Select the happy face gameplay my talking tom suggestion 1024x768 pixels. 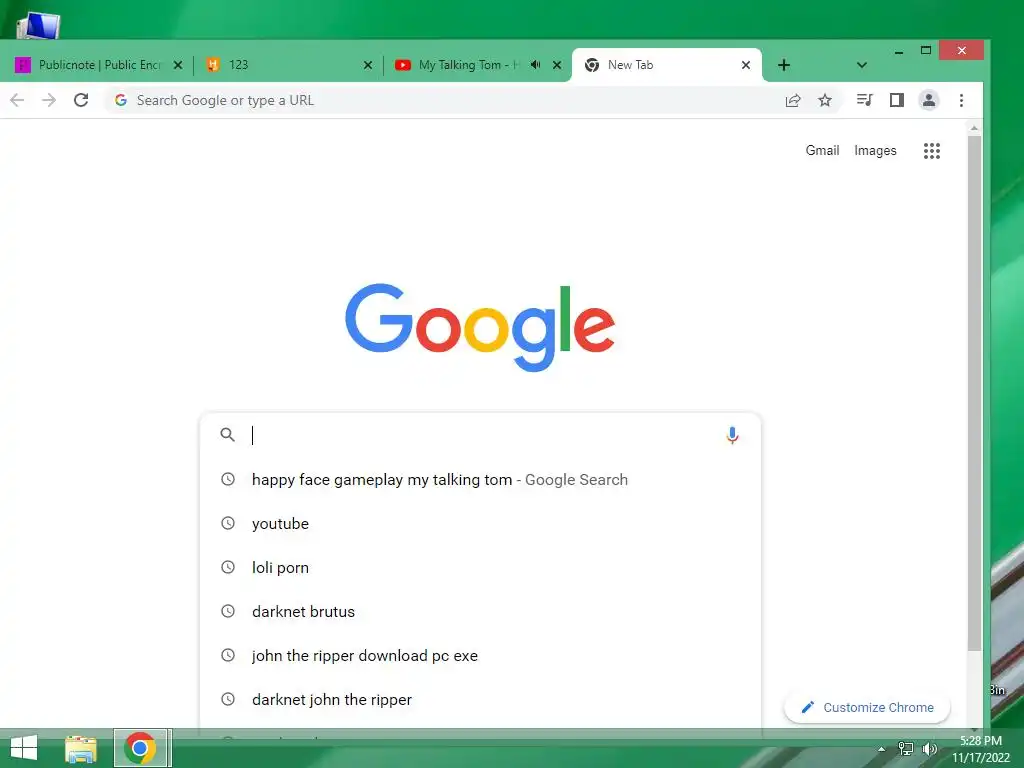(480, 479)
